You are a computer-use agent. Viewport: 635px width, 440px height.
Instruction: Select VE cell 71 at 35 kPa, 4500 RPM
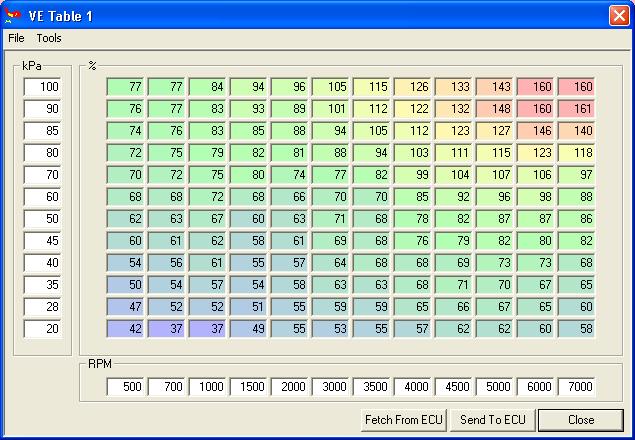tap(454, 285)
